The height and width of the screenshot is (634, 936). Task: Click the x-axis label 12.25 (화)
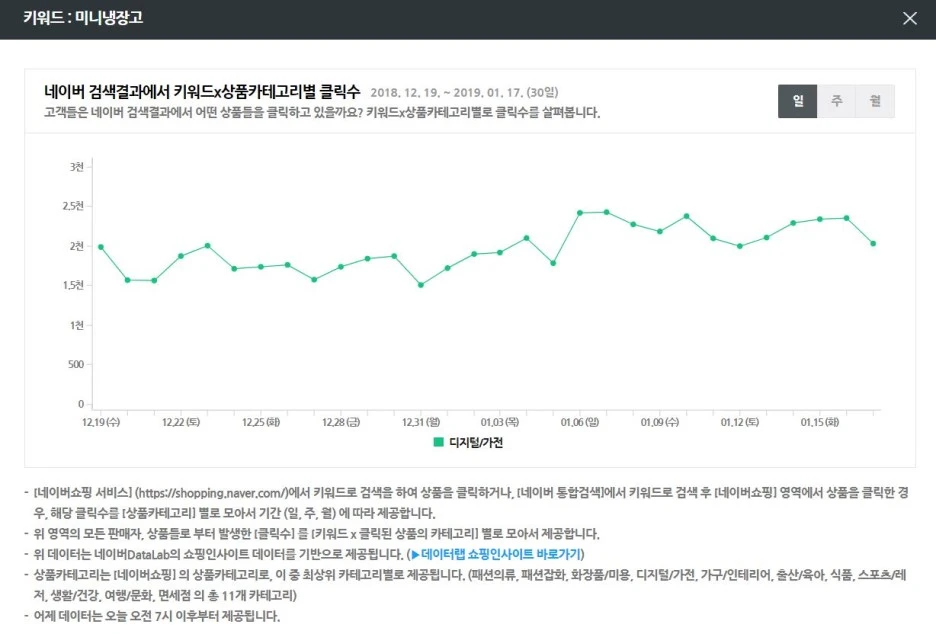[259, 422]
